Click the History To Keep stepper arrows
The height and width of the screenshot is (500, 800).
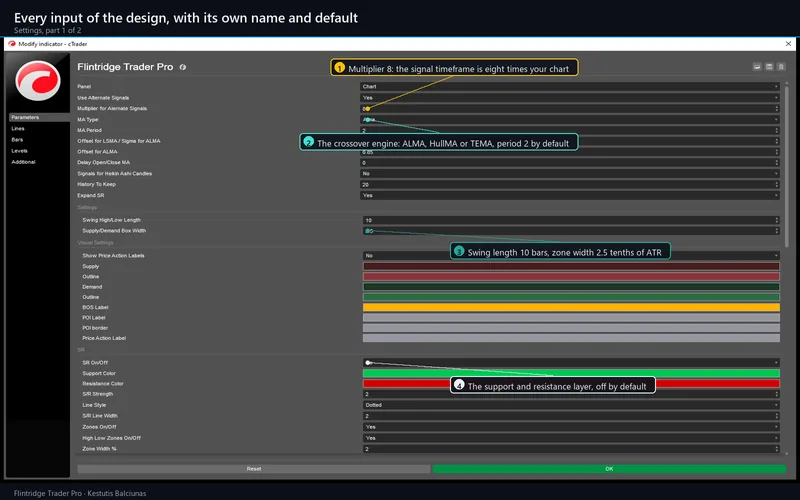point(777,185)
